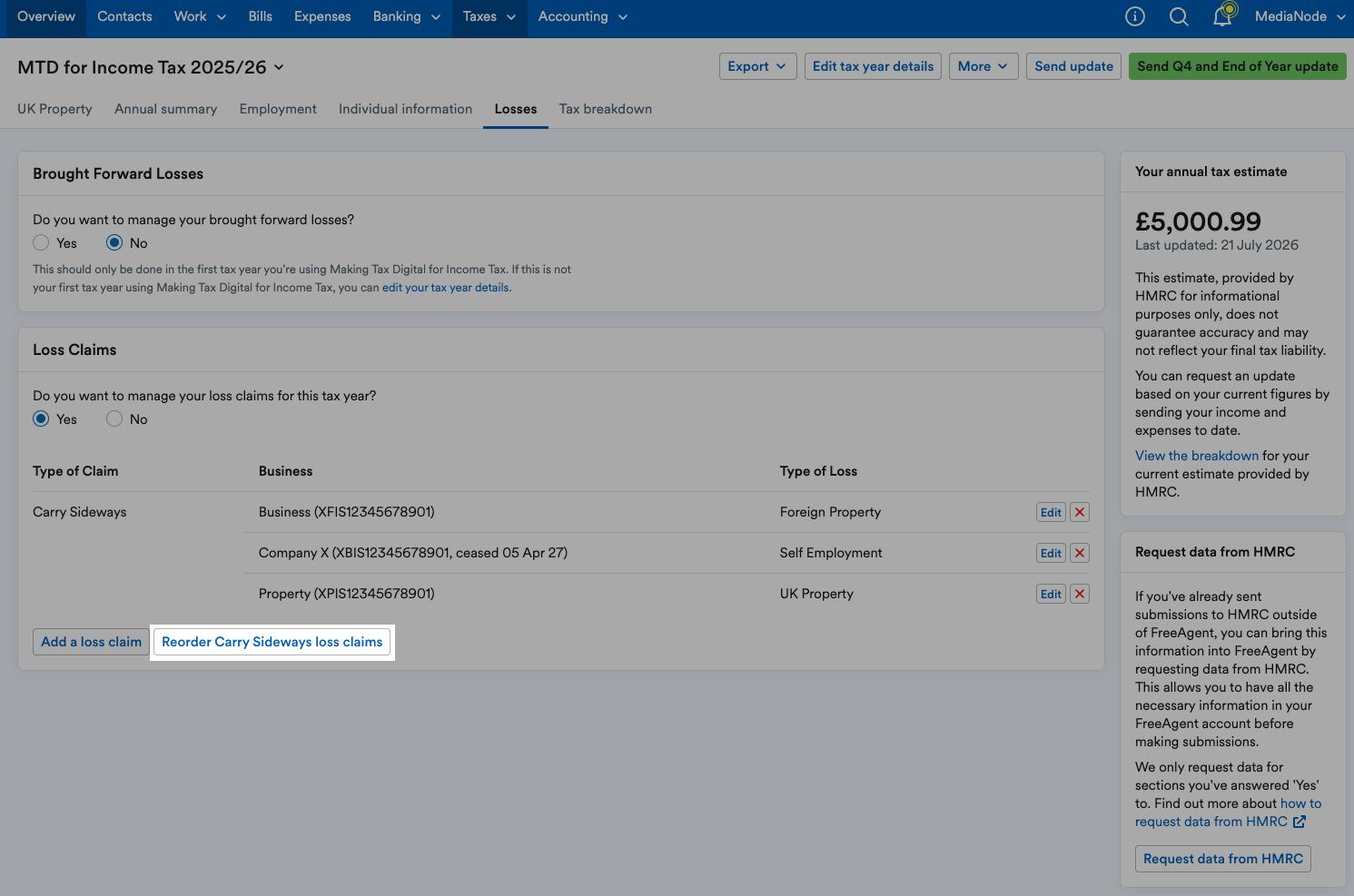The image size is (1354, 896).
Task: Switch to the Individual information tab
Action: tap(405, 109)
